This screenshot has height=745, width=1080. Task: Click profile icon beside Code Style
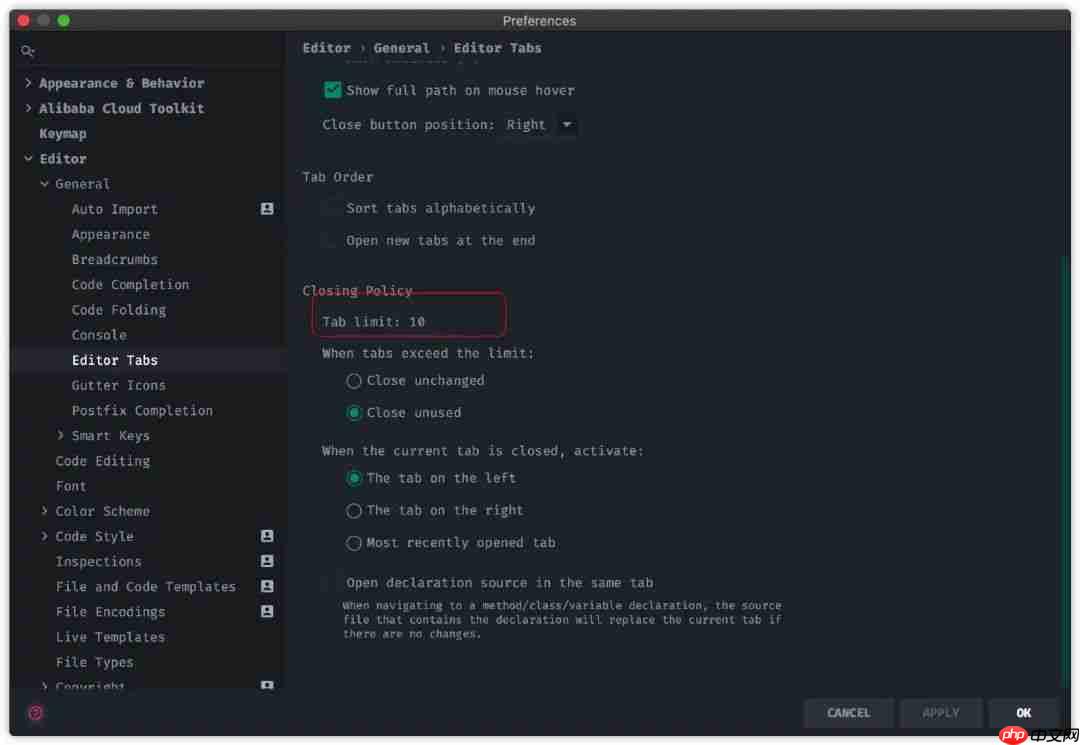pyautogui.click(x=267, y=536)
